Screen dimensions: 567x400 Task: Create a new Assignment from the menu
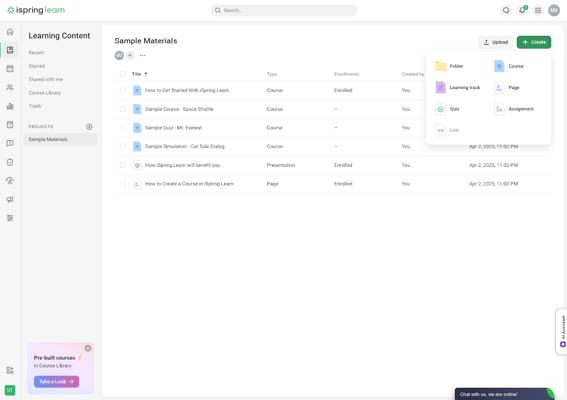[514, 109]
